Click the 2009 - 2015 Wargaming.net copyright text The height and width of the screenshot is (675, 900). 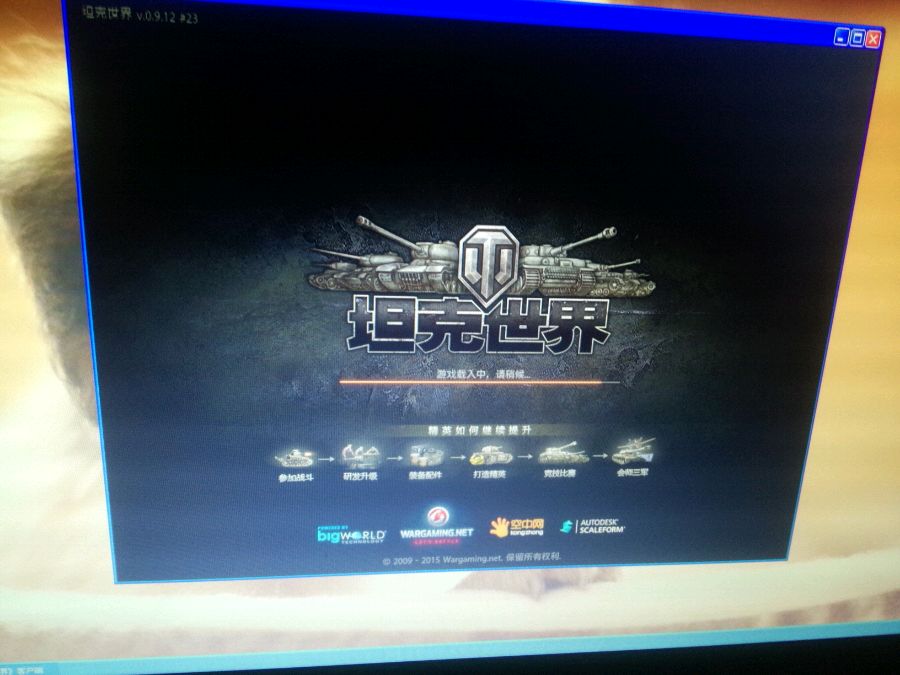click(472, 559)
